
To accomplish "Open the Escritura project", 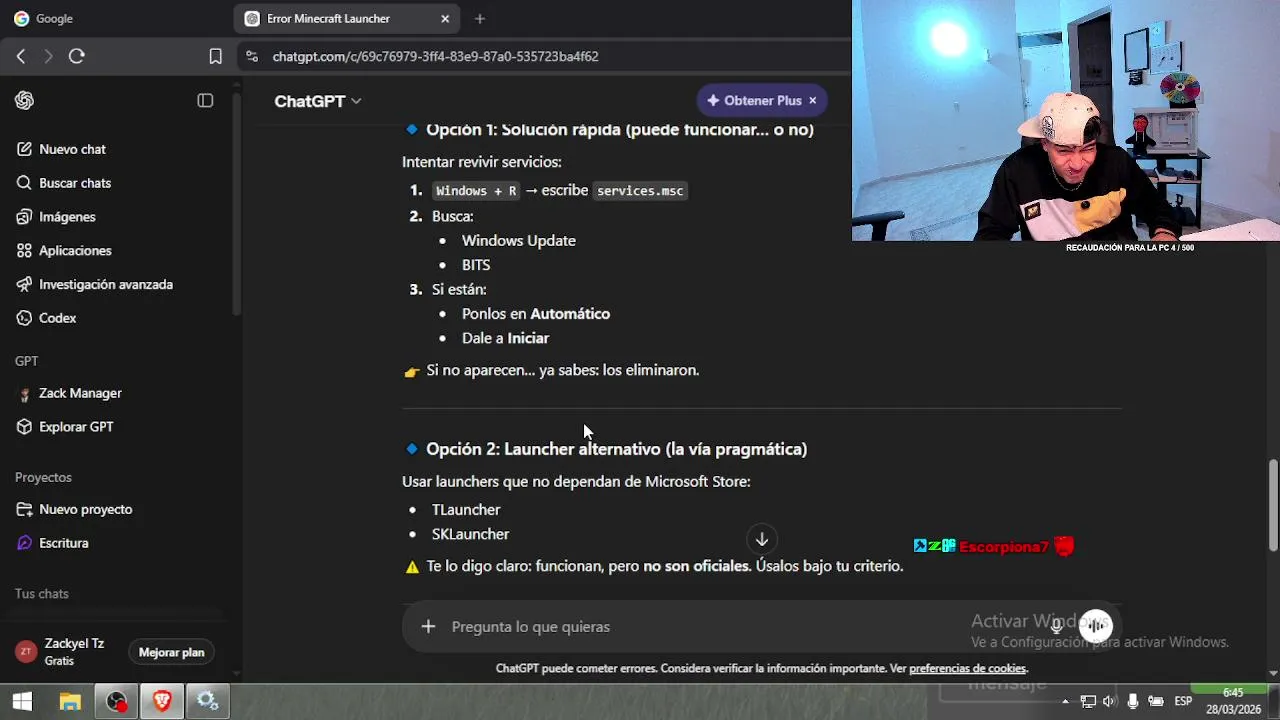I will click(63, 543).
